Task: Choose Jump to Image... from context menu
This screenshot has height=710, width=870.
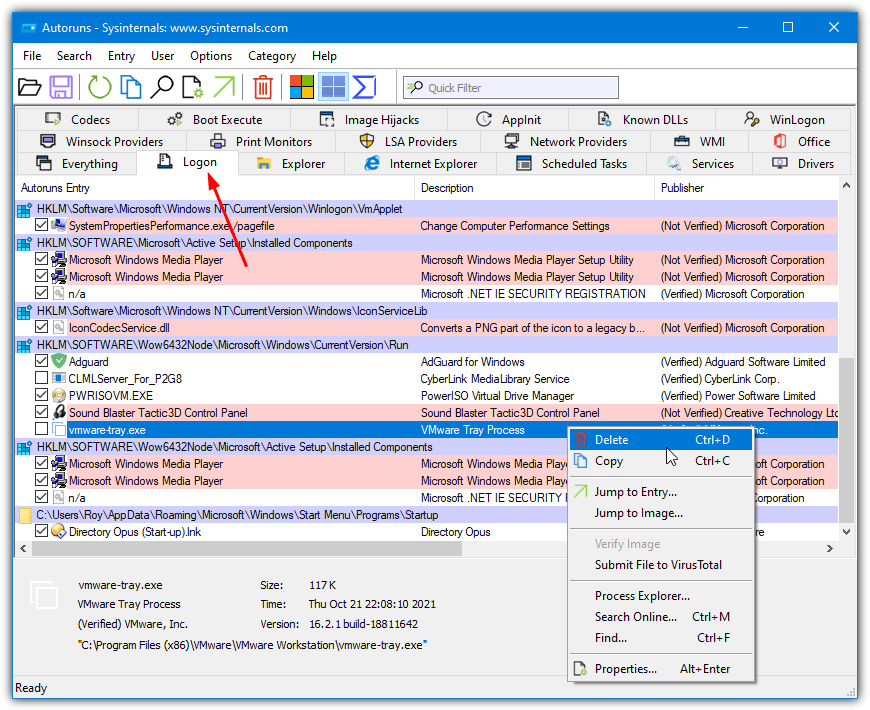Action: point(661,513)
